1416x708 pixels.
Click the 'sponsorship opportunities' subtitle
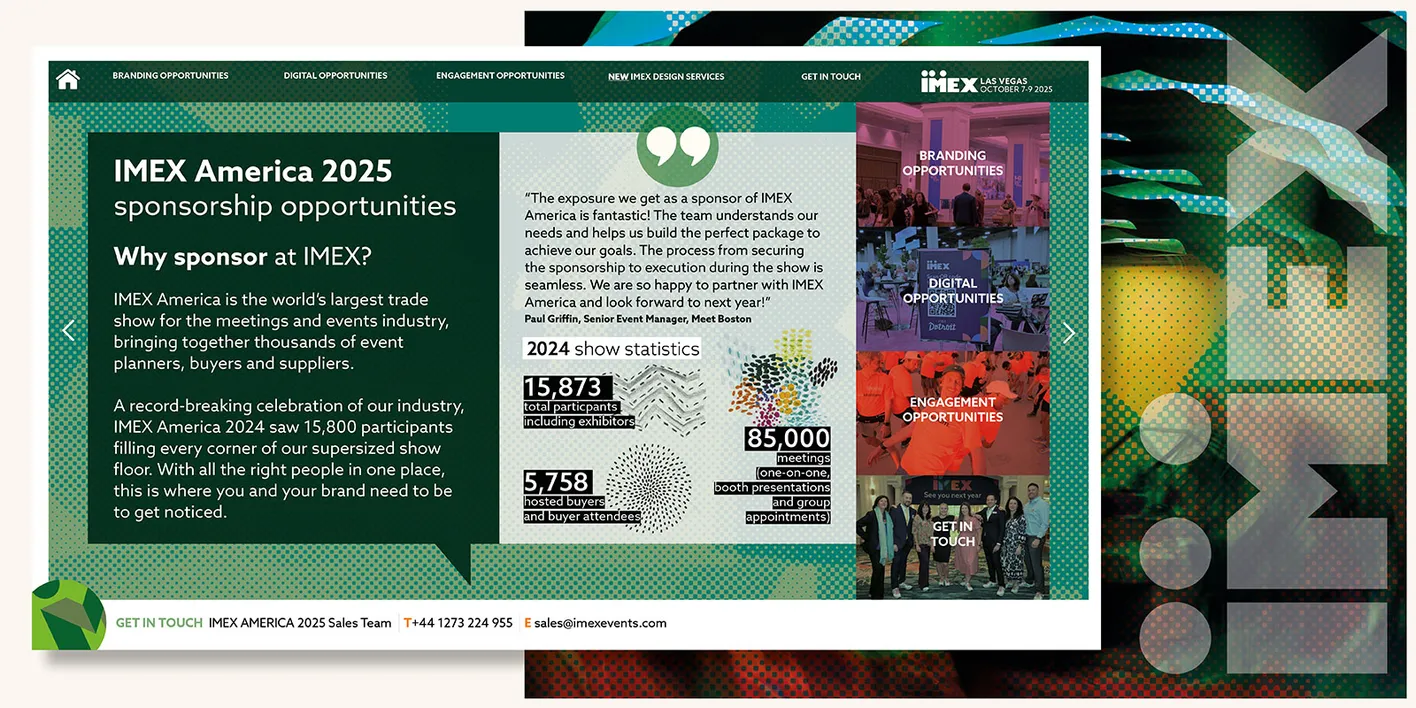tap(285, 206)
